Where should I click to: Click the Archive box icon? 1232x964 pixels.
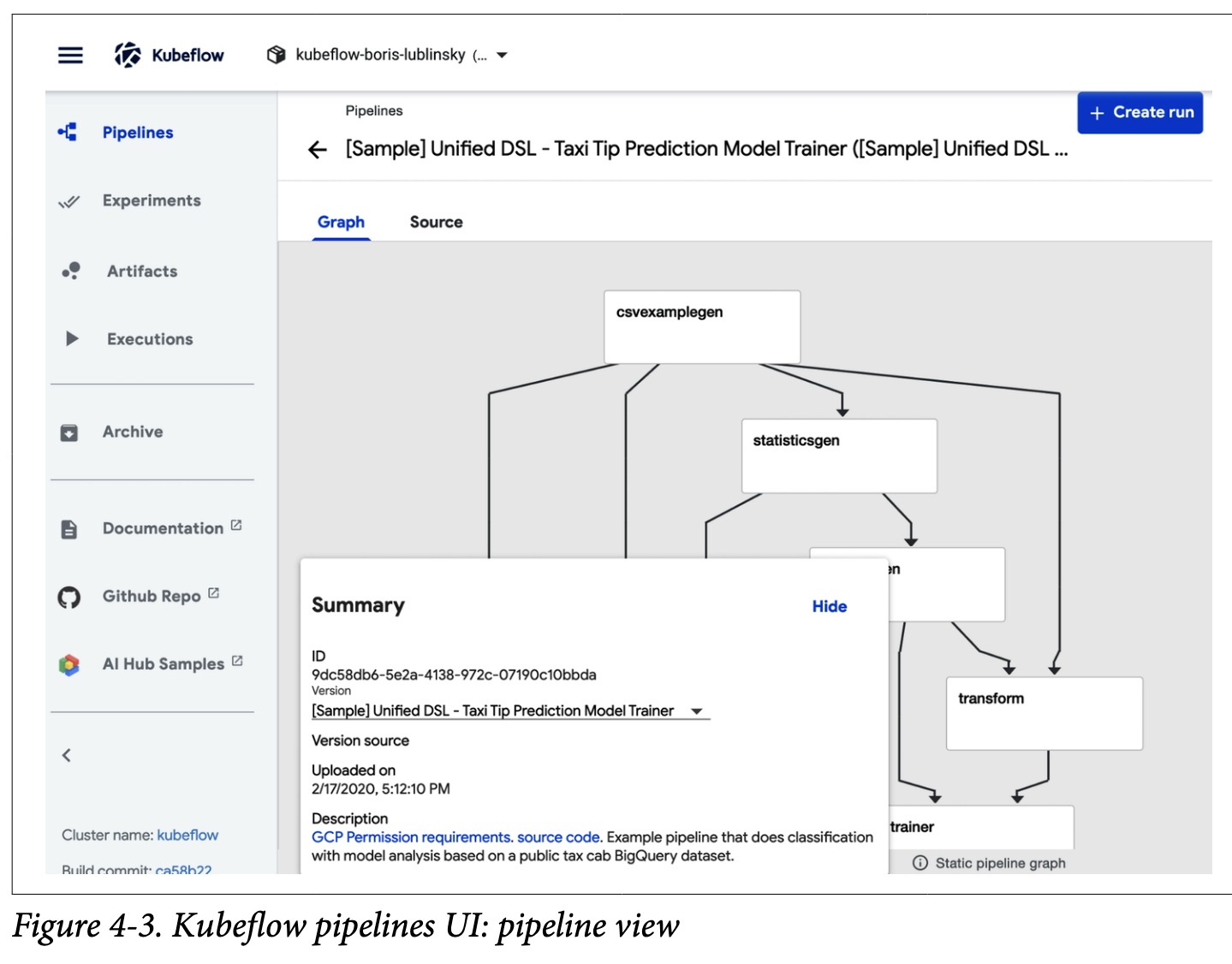(69, 432)
